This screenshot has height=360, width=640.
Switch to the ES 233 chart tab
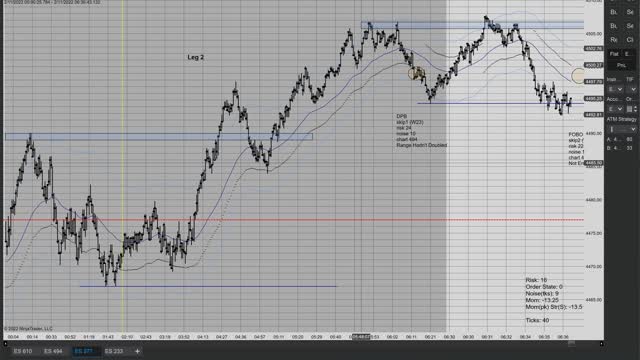click(113, 351)
